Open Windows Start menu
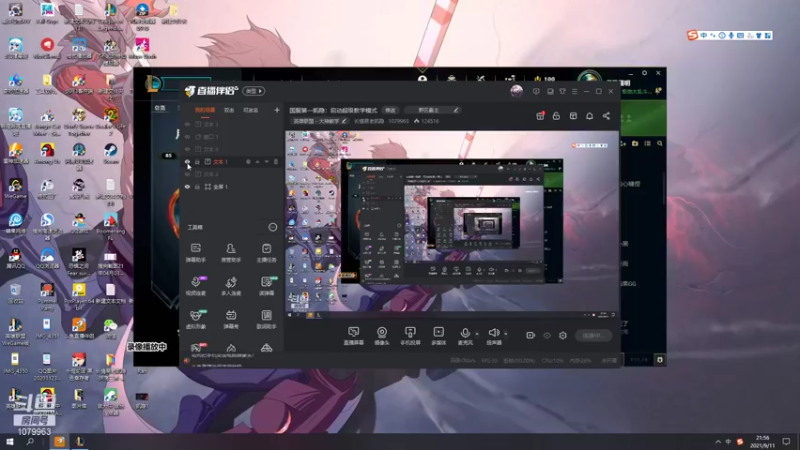The height and width of the screenshot is (450, 800). tap(9, 442)
